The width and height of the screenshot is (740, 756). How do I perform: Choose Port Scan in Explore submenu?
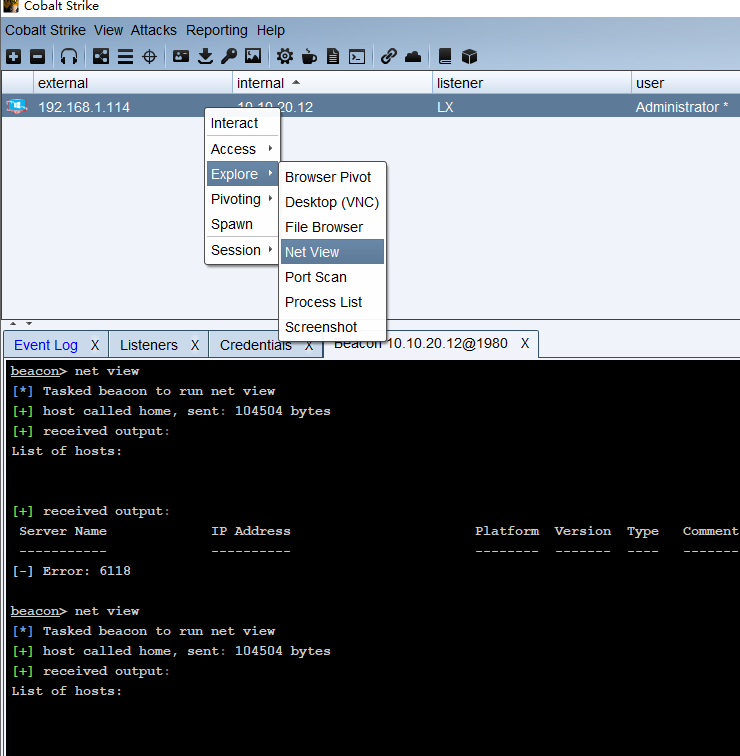click(332, 277)
